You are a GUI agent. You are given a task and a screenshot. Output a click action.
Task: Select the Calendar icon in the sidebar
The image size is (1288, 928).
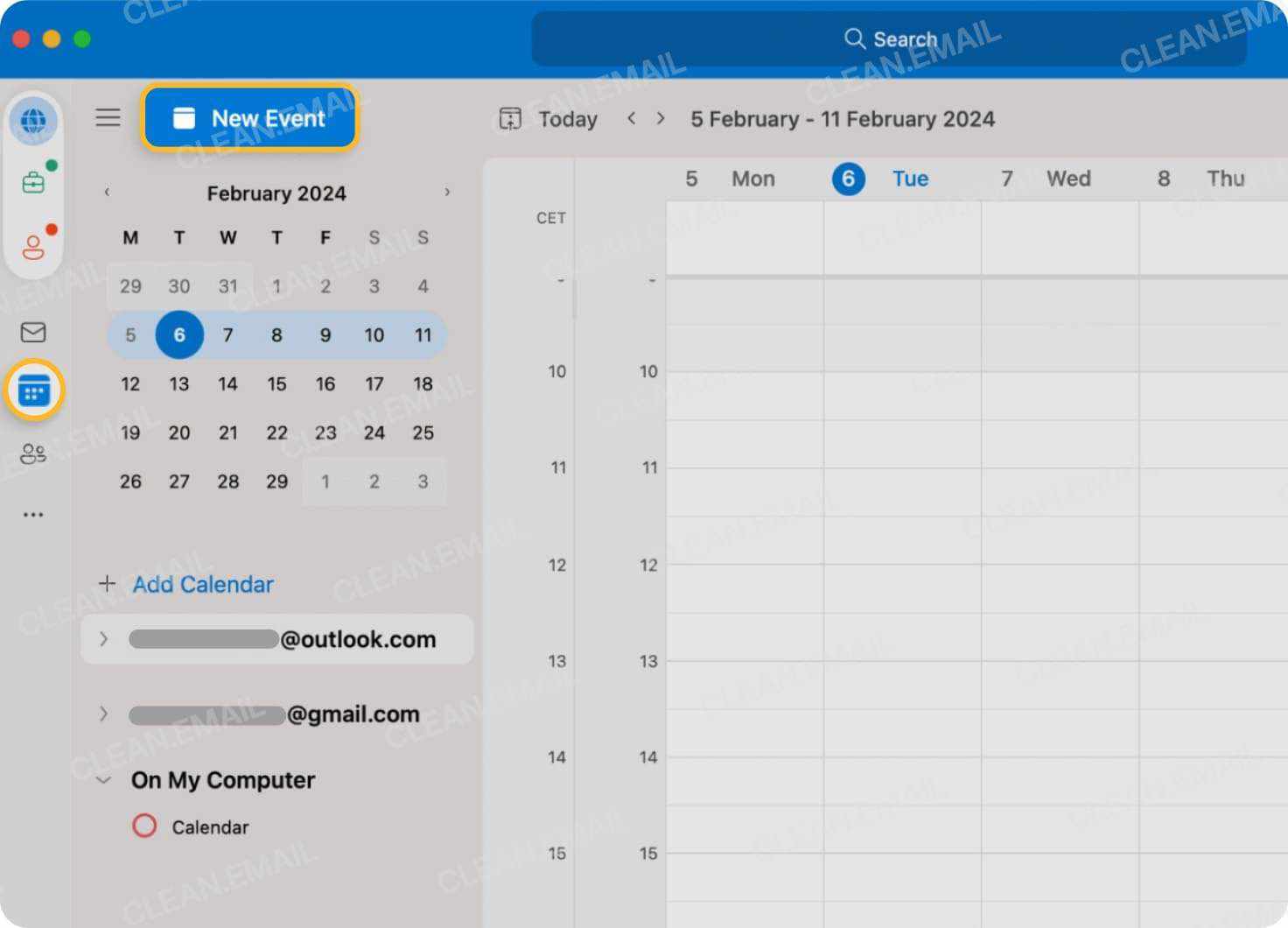click(x=33, y=390)
